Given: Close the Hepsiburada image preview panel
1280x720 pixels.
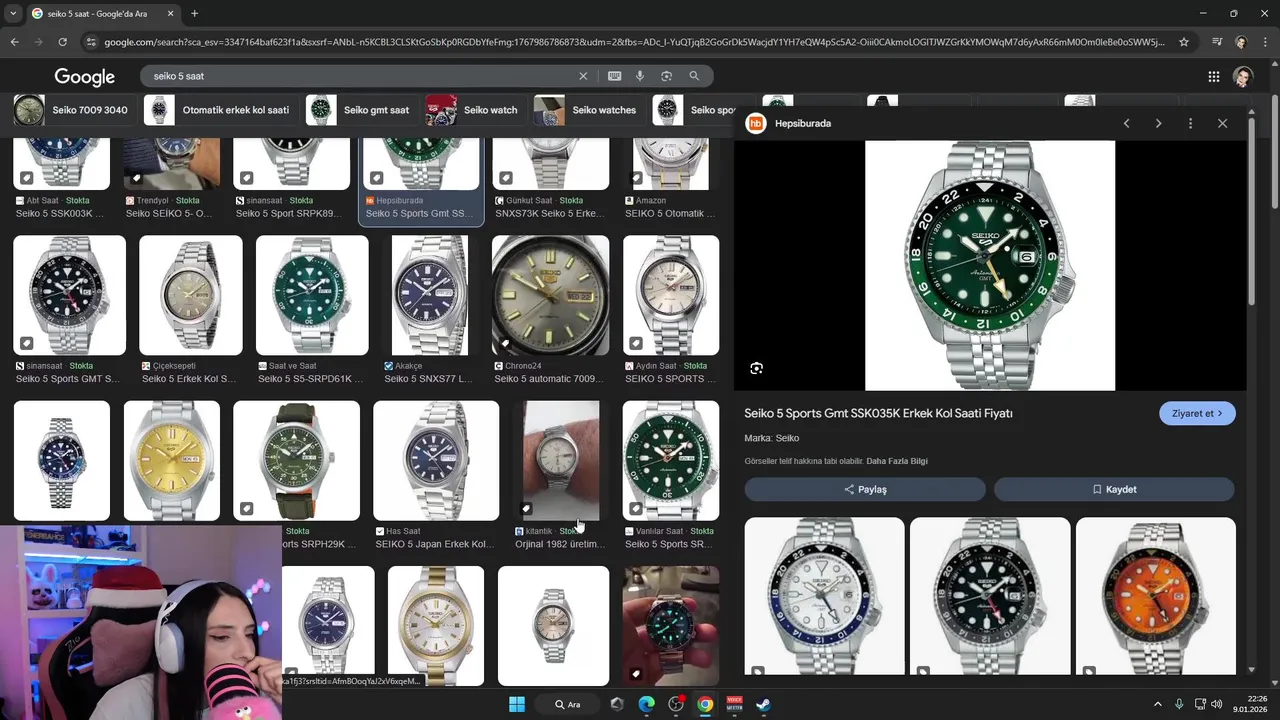Looking at the screenshot, I should tap(1222, 123).
